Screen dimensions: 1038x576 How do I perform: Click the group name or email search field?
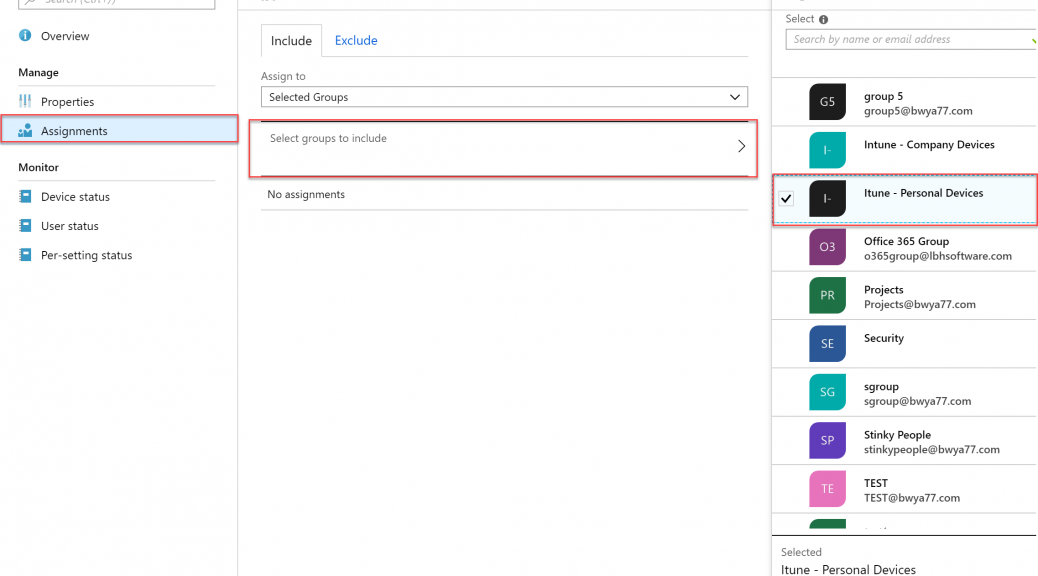point(911,40)
